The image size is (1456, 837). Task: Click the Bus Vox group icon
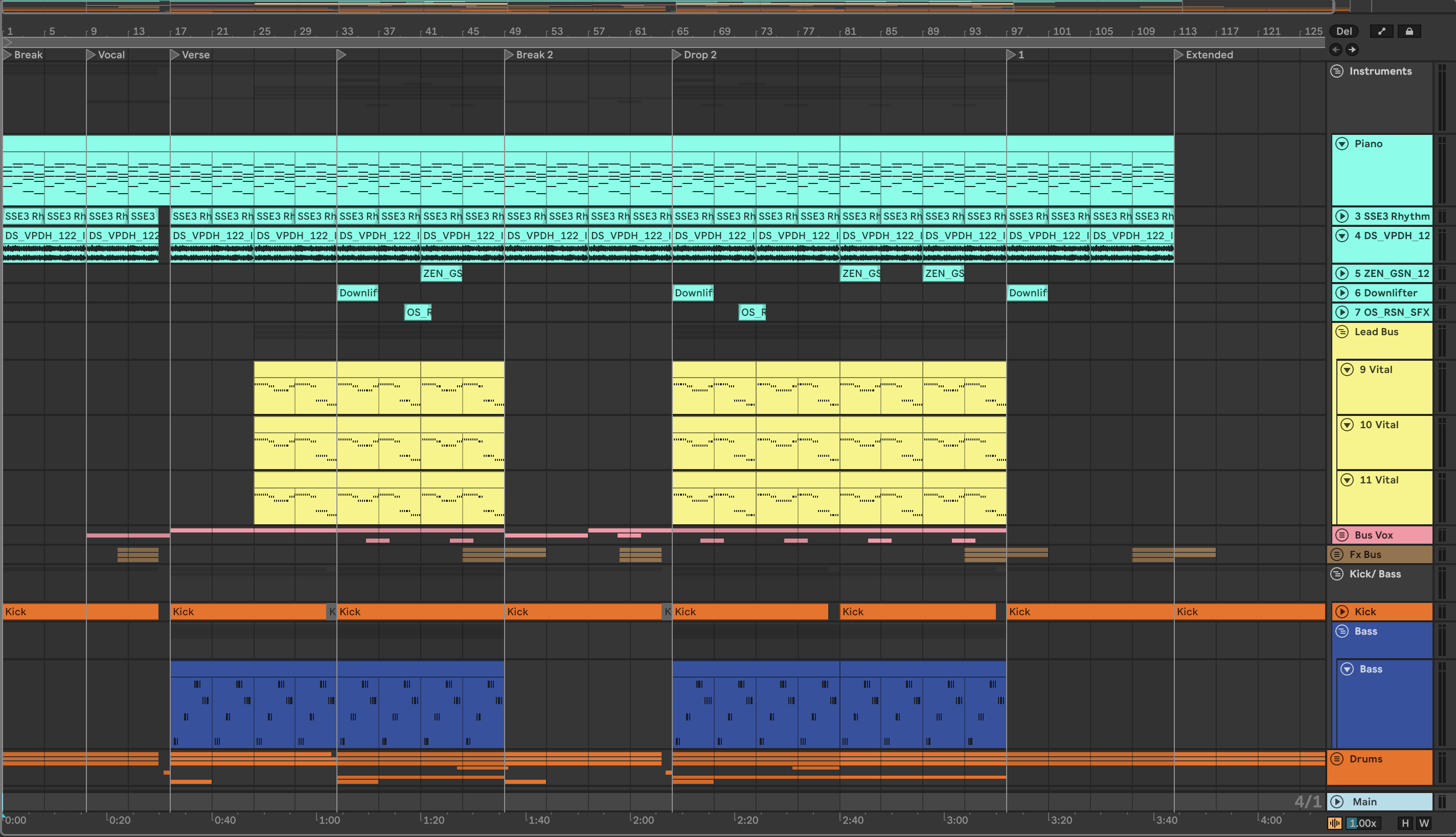(1341, 535)
